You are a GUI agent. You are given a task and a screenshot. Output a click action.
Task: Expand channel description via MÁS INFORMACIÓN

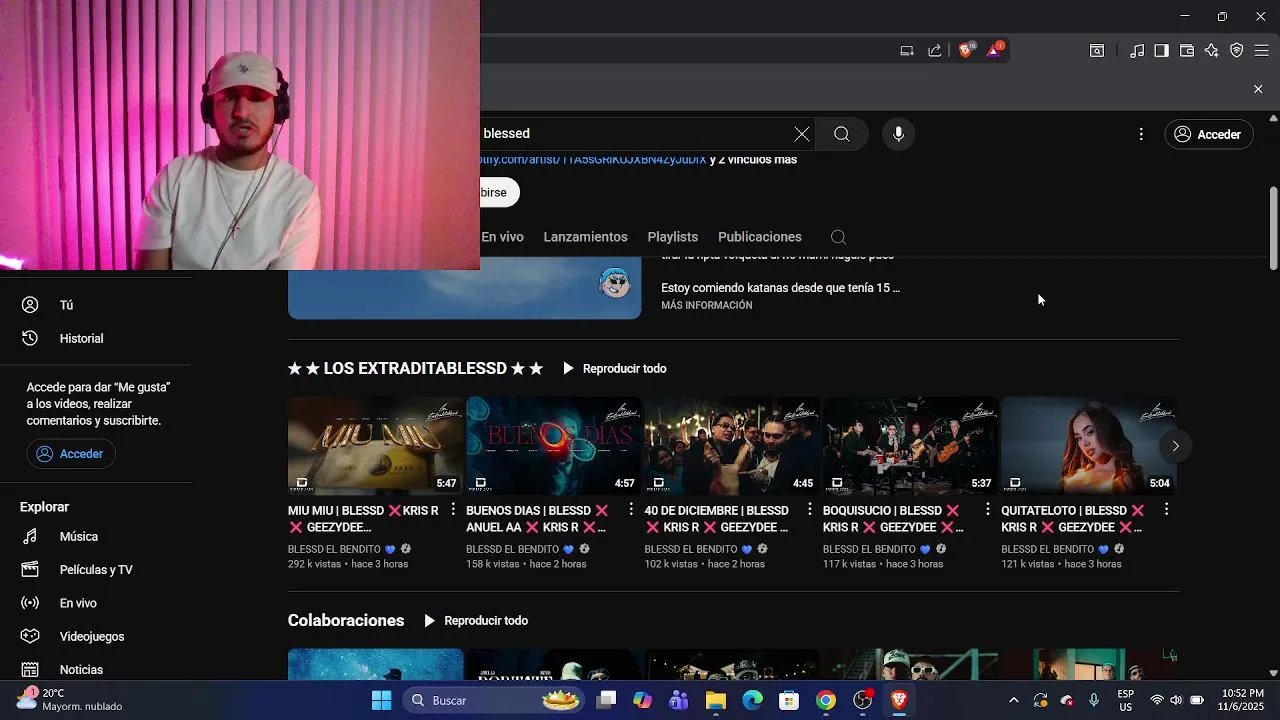coord(707,306)
